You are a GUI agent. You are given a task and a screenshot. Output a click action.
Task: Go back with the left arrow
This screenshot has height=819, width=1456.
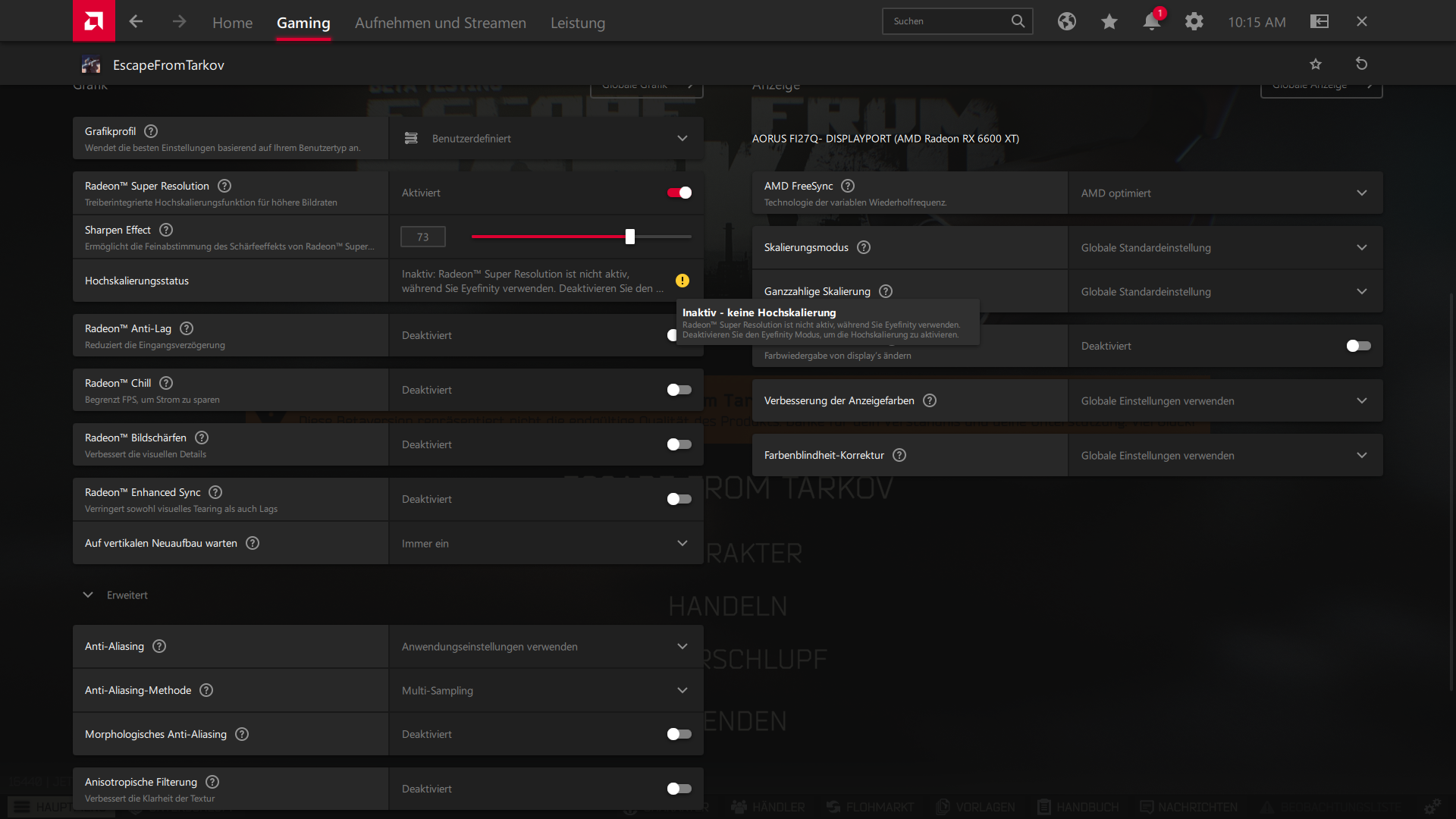pyautogui.click(x=136, y=21)
